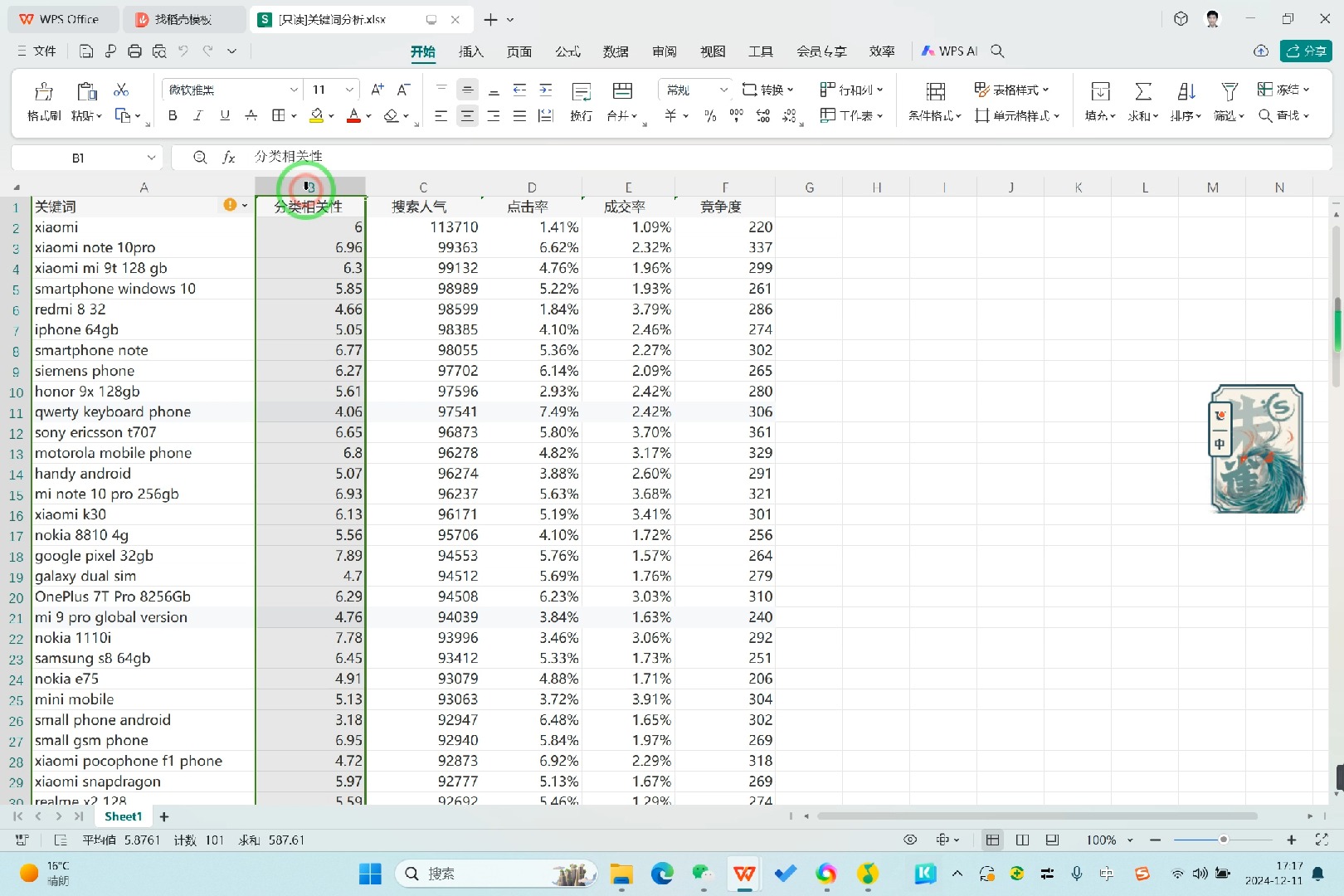Click the Paste clipboard icon

pyautogui.click(x=86, y=91)
